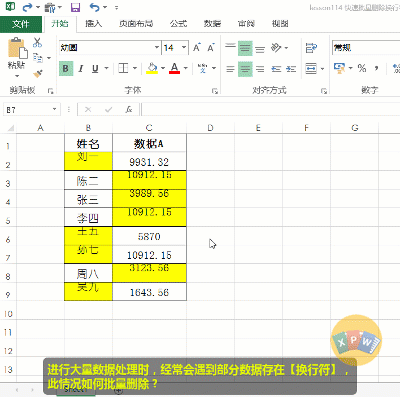Image resolution: width=400 pixels, height=397 pixels.
Task: Click the Redo icon in quick access toolbar
Action: click(x=27, y=7)
